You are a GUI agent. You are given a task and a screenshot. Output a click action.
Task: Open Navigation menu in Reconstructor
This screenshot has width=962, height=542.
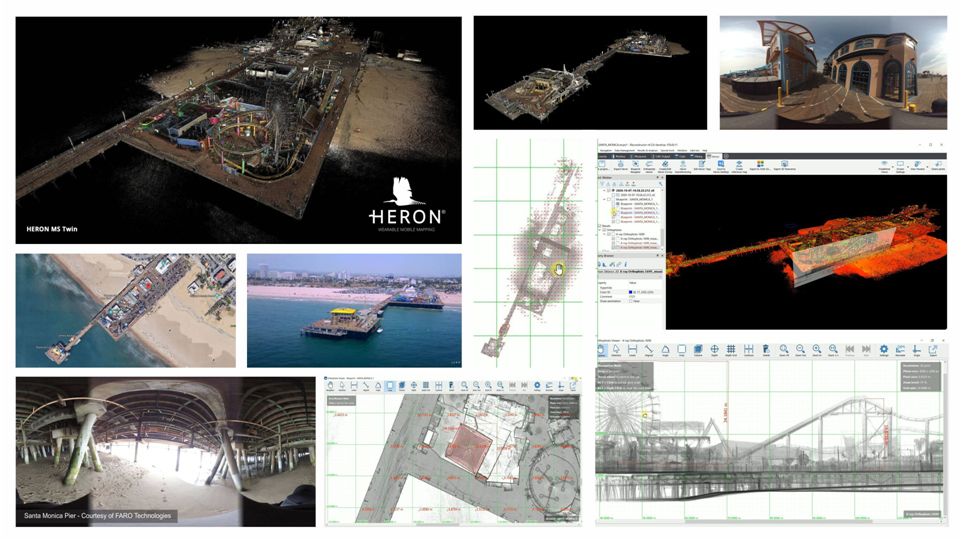(x=606, y=150)
